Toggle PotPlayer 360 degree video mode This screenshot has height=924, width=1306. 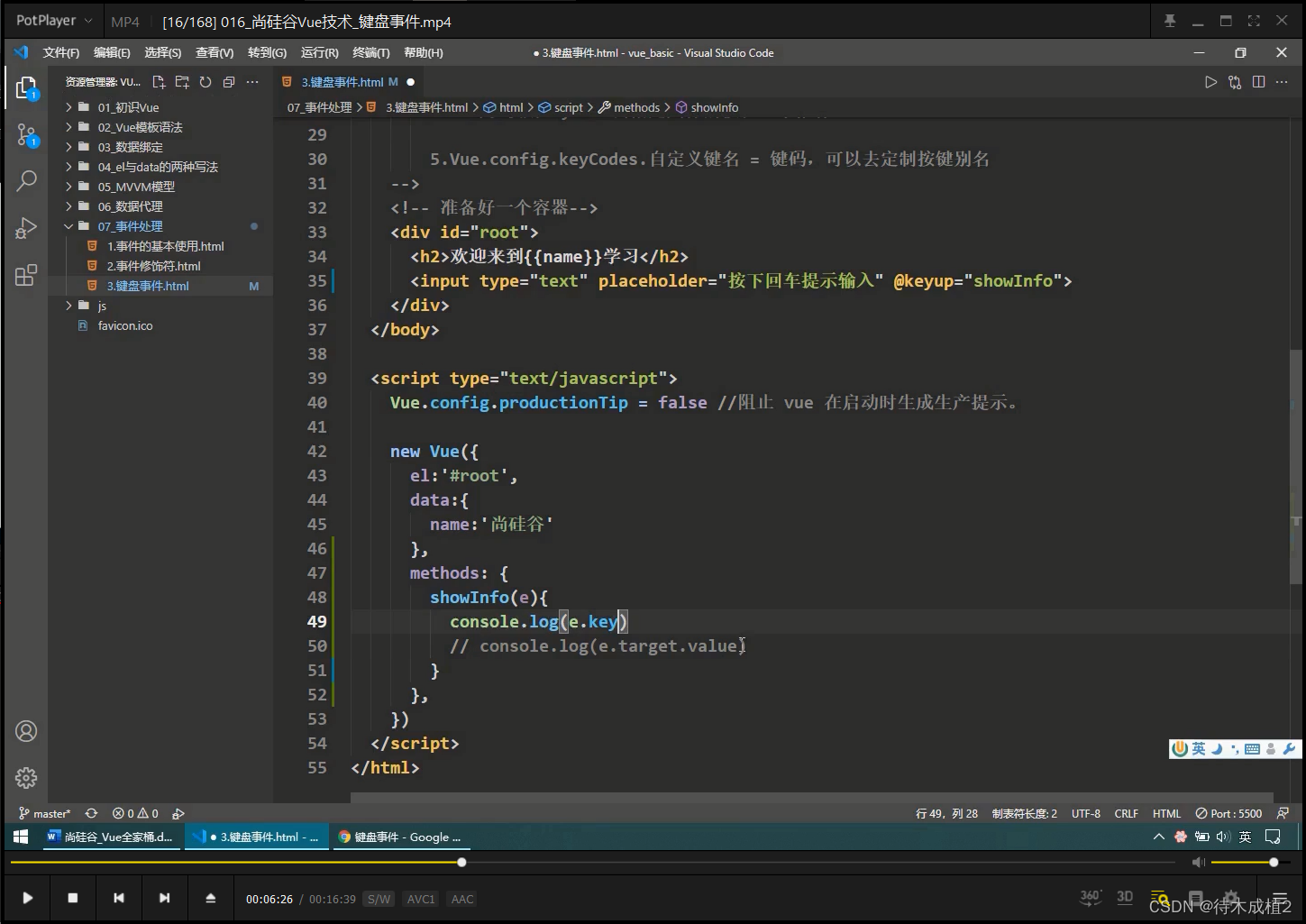tap(1091, 897)
